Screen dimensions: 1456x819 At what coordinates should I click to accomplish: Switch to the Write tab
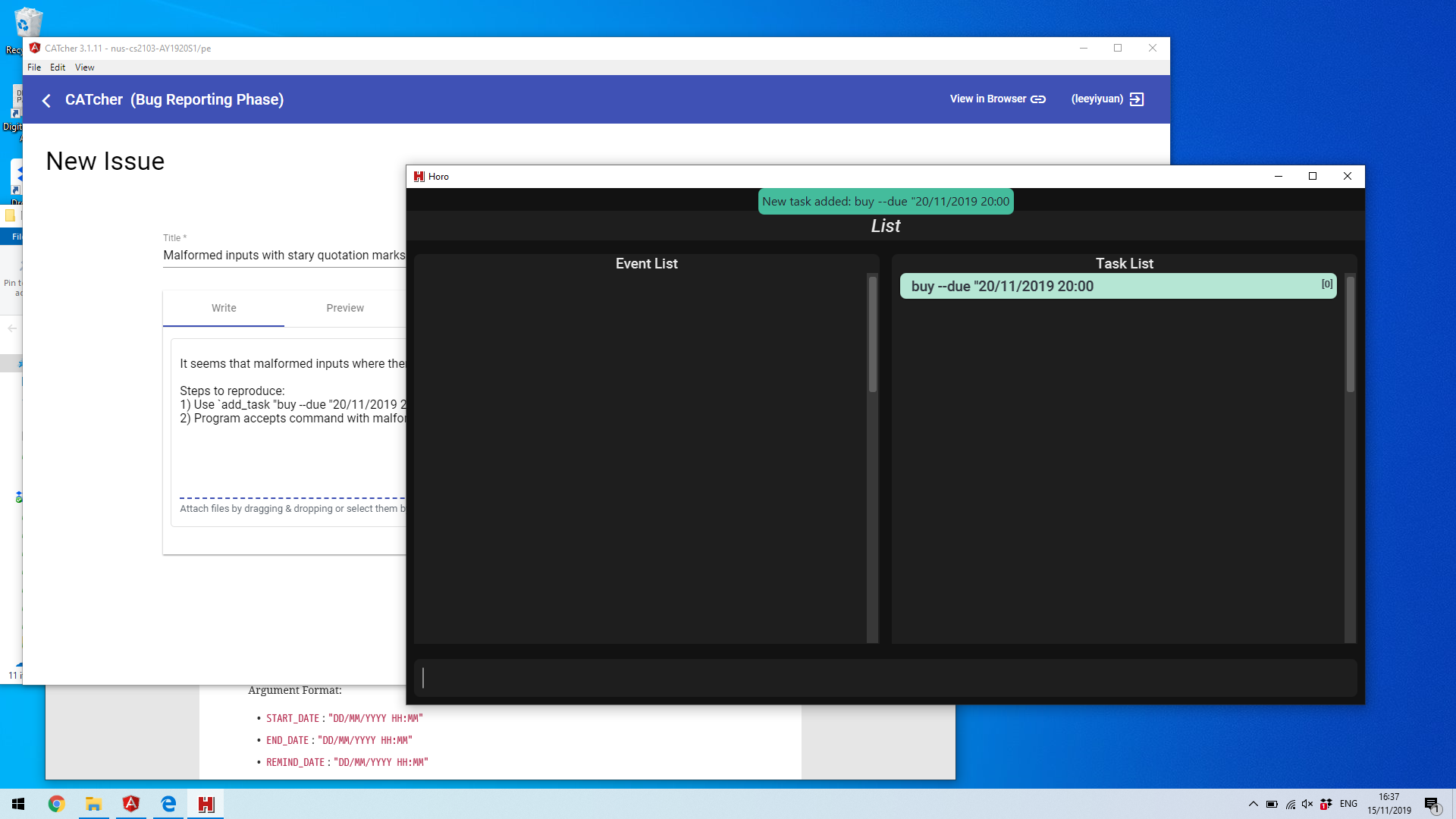click(224, 308)
